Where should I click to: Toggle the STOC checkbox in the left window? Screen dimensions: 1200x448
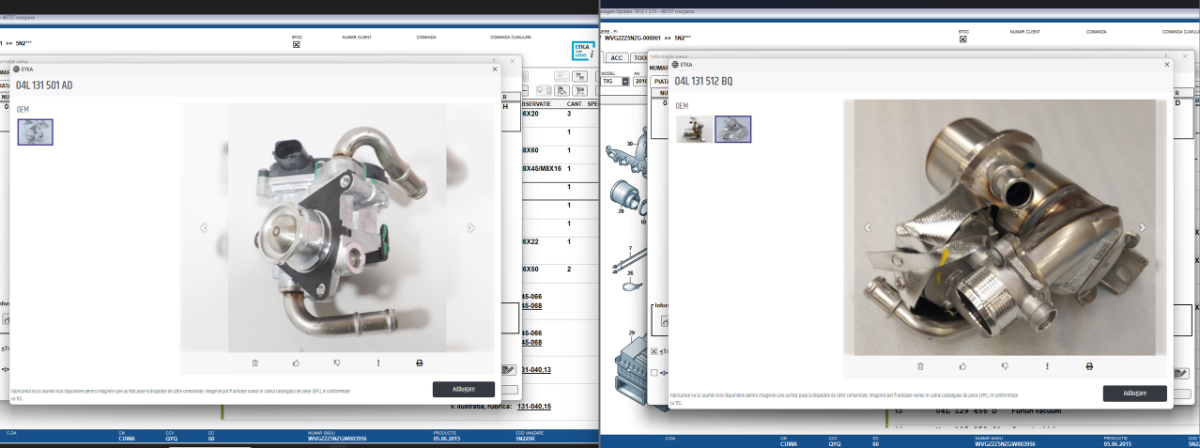pyautogui.click(x=297, y=44)
